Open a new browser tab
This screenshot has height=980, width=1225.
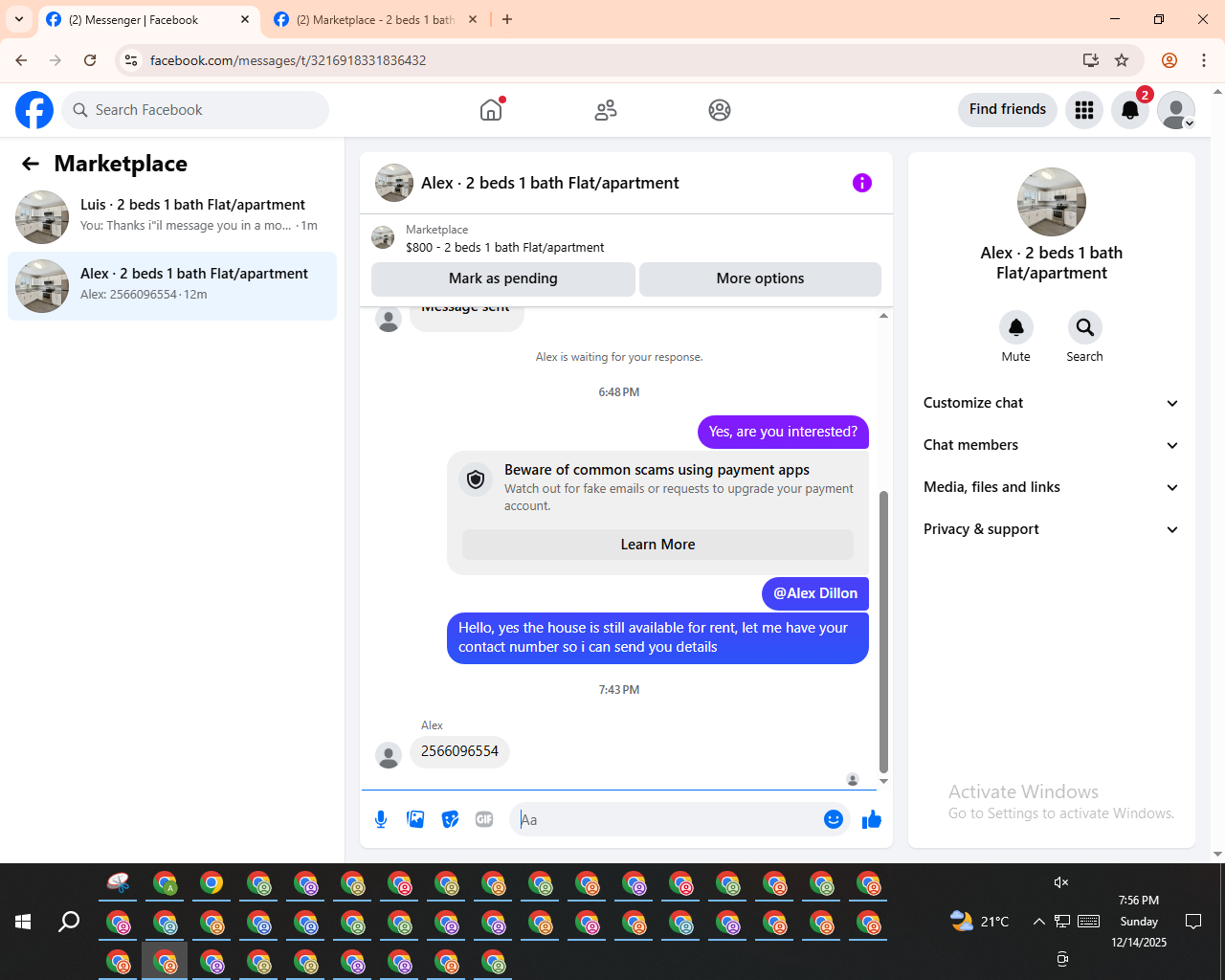tap(507, 19)
